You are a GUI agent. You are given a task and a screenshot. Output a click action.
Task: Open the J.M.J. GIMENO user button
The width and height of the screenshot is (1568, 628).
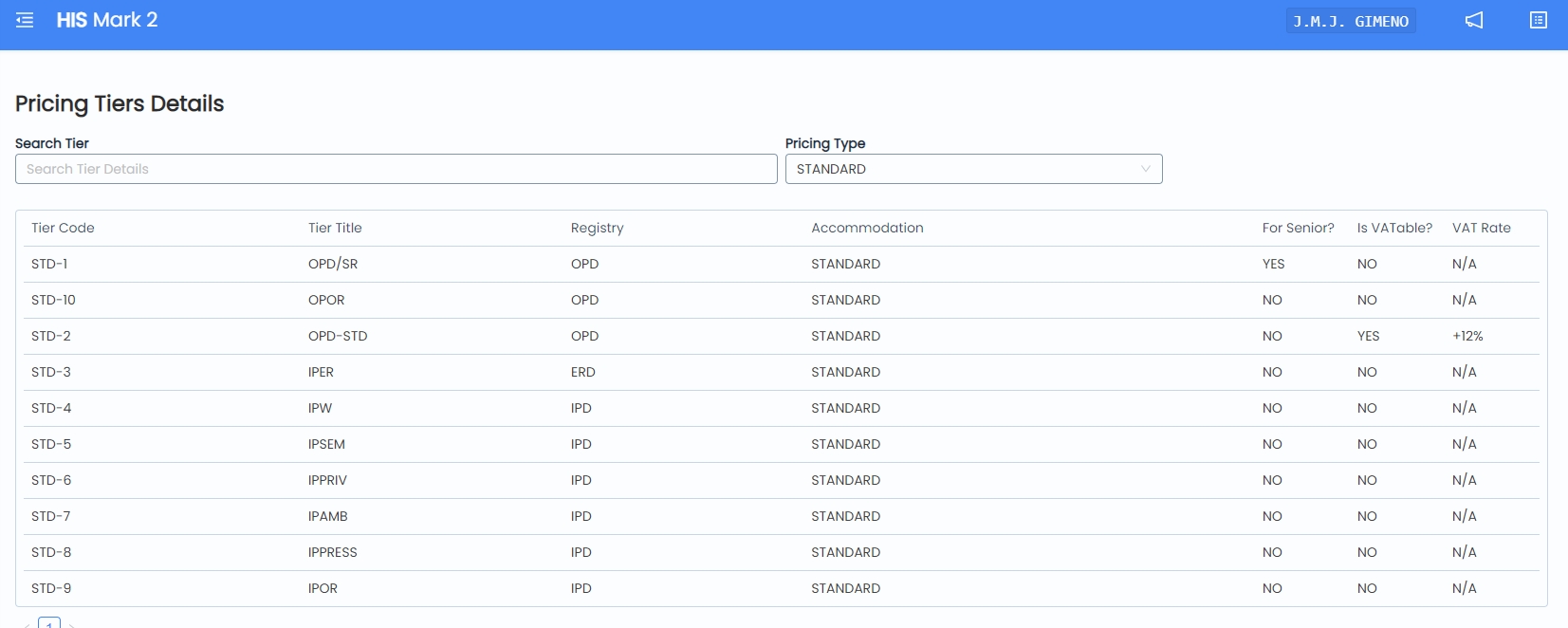pyautogui.click(x=1350, y=21)
